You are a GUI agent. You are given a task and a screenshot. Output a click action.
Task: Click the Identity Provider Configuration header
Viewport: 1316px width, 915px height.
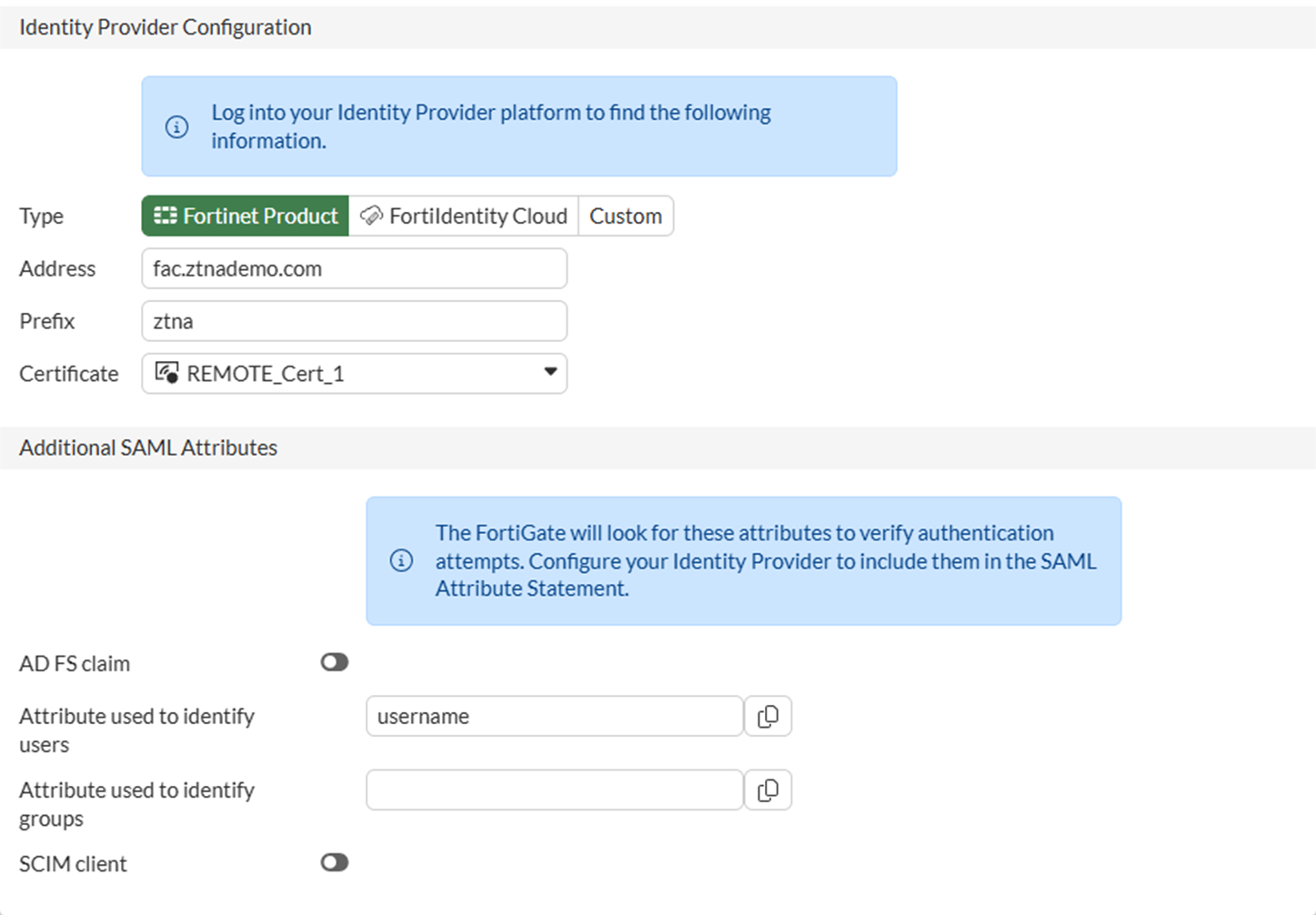(166, 27)
